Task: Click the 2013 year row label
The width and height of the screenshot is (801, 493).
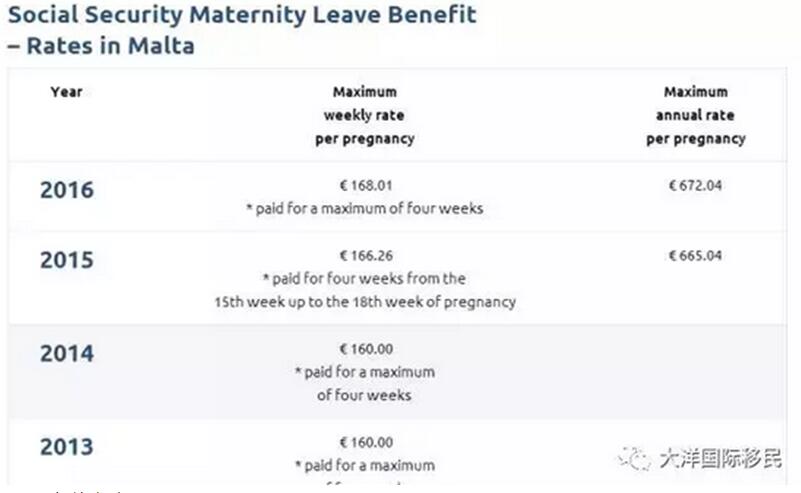Action: (x=67, y=447)
